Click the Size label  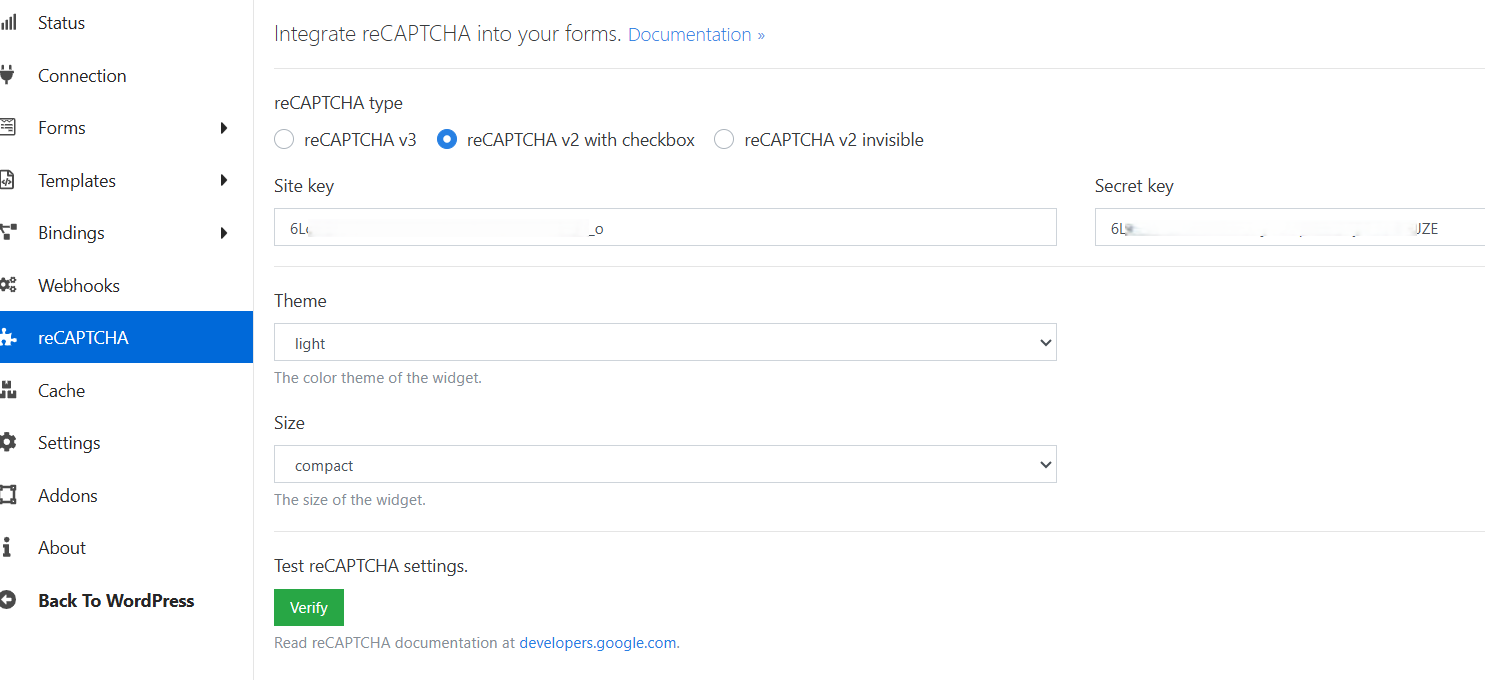pos(289,423)
